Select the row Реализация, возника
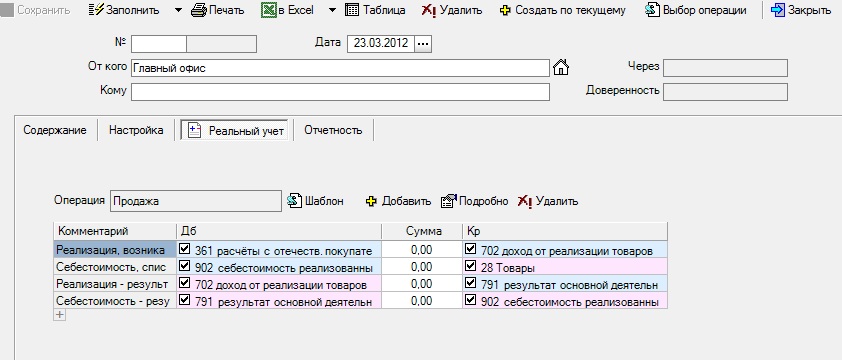842x360 pixels. pyautogui.click(x=115, y=250)
